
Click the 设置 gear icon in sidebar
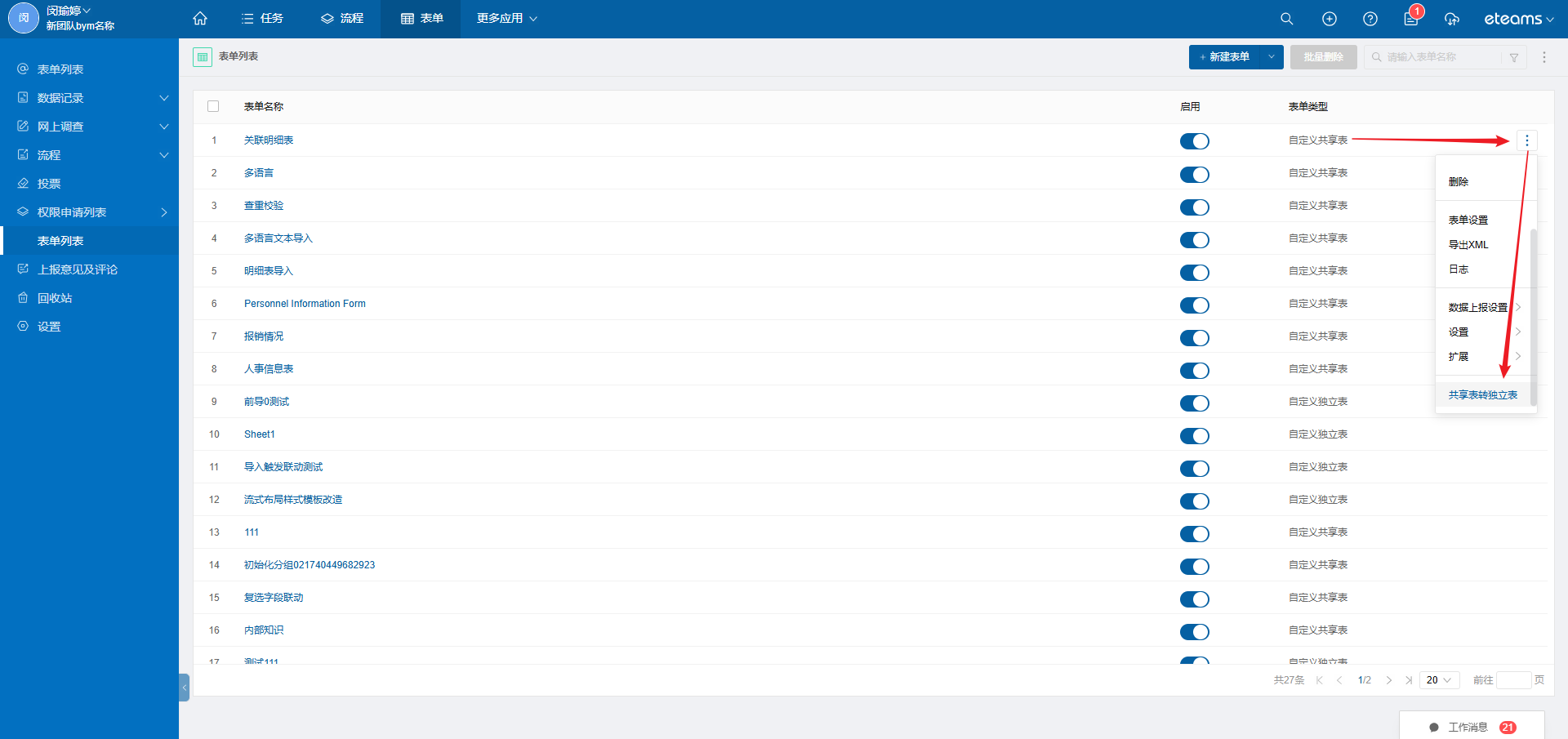click(x=23, y=326)
